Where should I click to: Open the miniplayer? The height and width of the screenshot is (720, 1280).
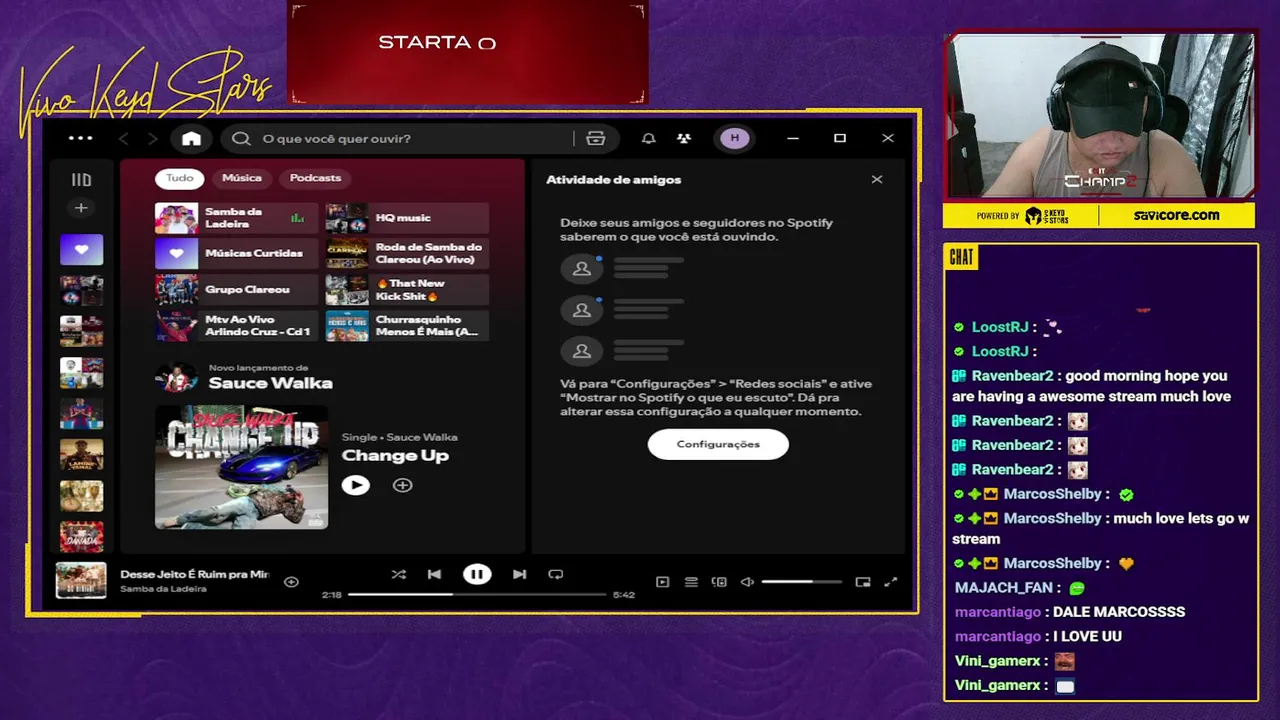tap(863, 582)
